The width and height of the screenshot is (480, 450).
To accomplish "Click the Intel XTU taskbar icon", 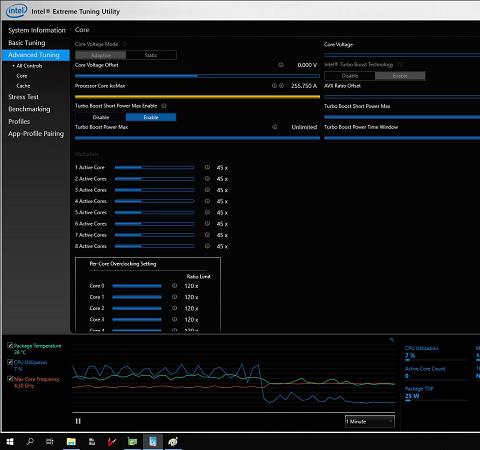I will [153, 442].
